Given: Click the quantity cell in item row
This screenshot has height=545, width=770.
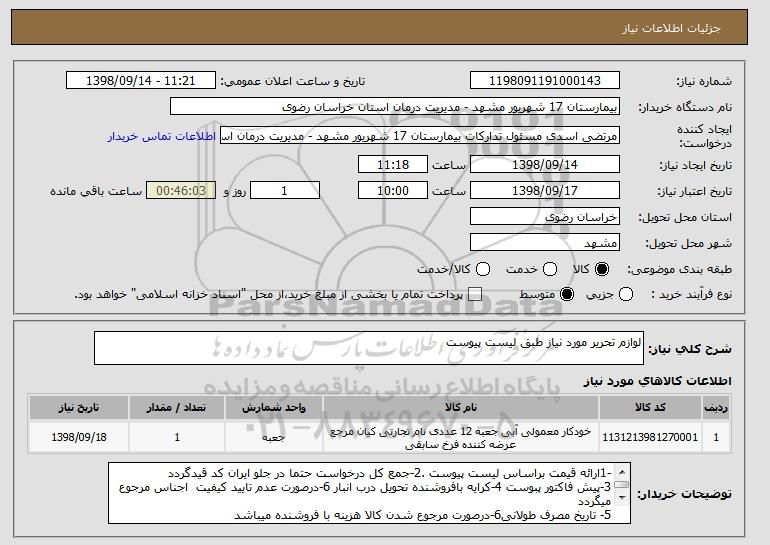Looking at the screenshot, I should tap(177, 437).
